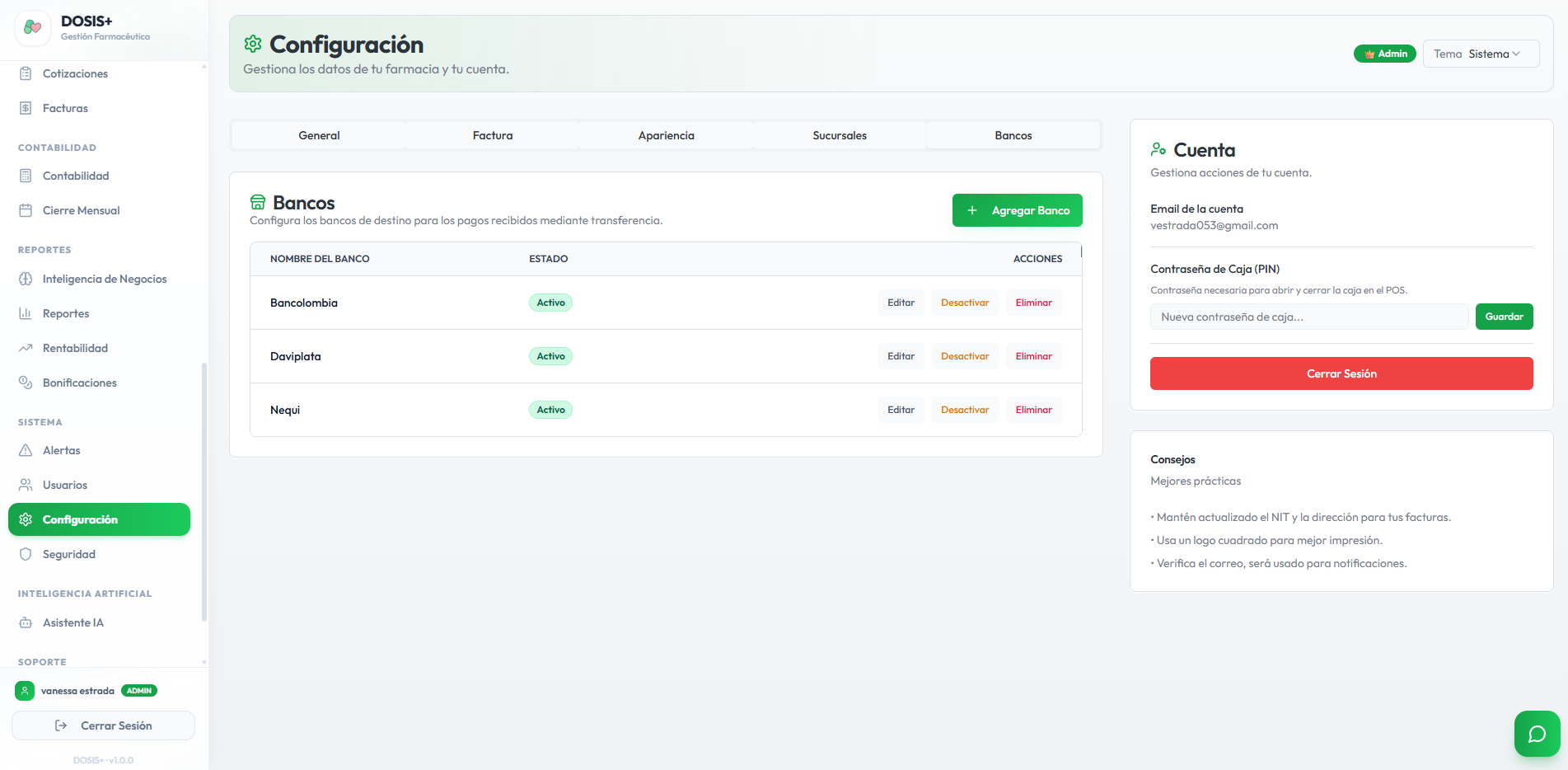Delete the Bancolombia bank
The image size is (1568, 770).
pos(1034,303)
